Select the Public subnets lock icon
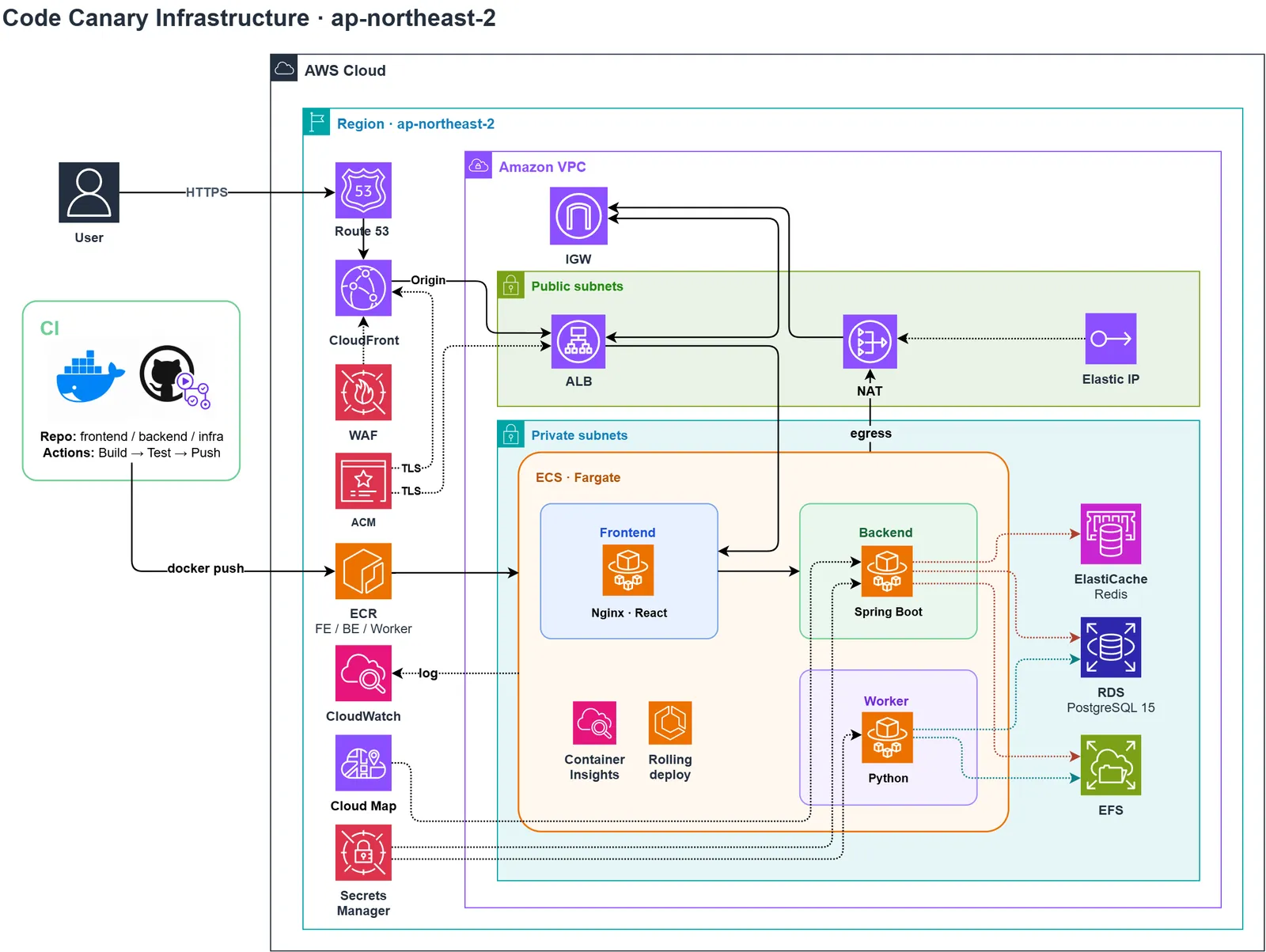The width and height of the screenshot is (1266, 952). pos(511,285)
